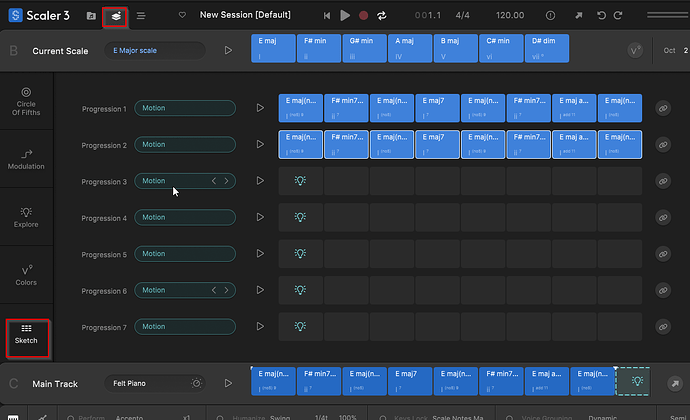Screen dimensions: 690x420
Task: Open the session browser folder icon
Action: [x=91, y=16]
